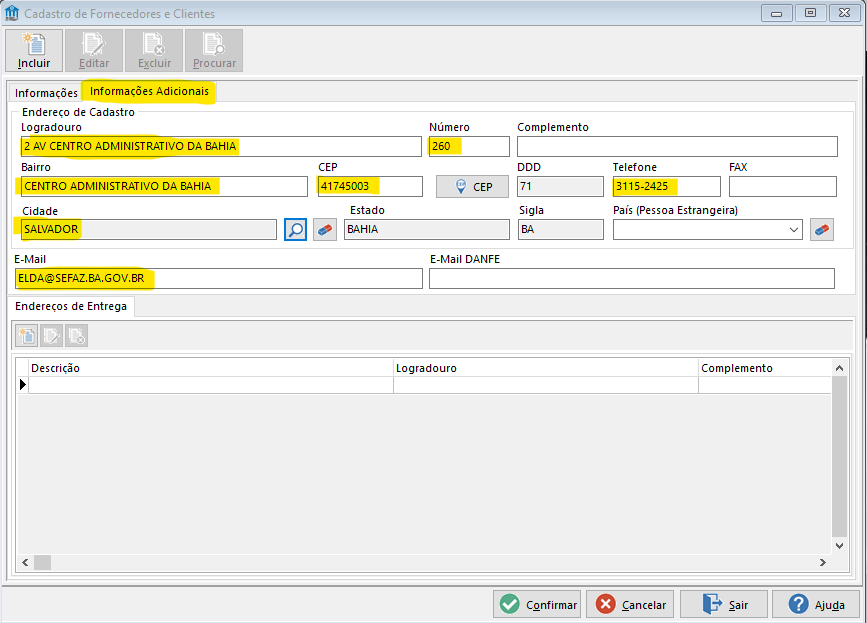
Task: Click the Procurar toolbar button
Action: [214, 50]
